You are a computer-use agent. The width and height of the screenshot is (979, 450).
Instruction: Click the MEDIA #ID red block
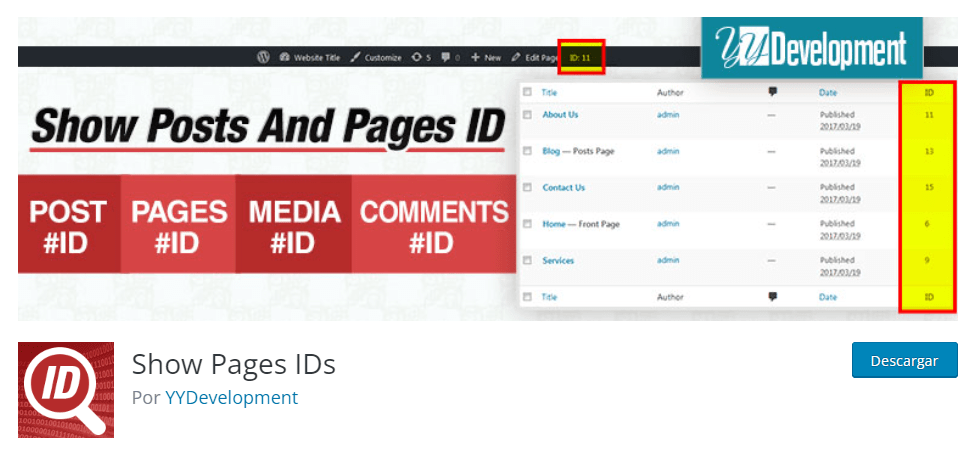coord(293,224)
